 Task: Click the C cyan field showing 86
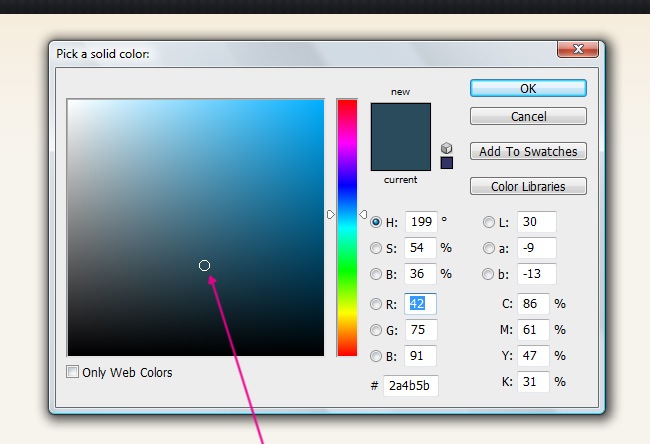(x=534, y=303)
